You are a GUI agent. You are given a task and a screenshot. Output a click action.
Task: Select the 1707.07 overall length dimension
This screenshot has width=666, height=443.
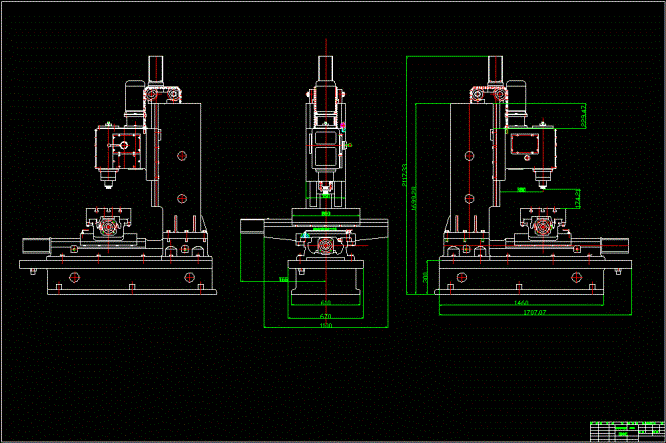(534, 312)
